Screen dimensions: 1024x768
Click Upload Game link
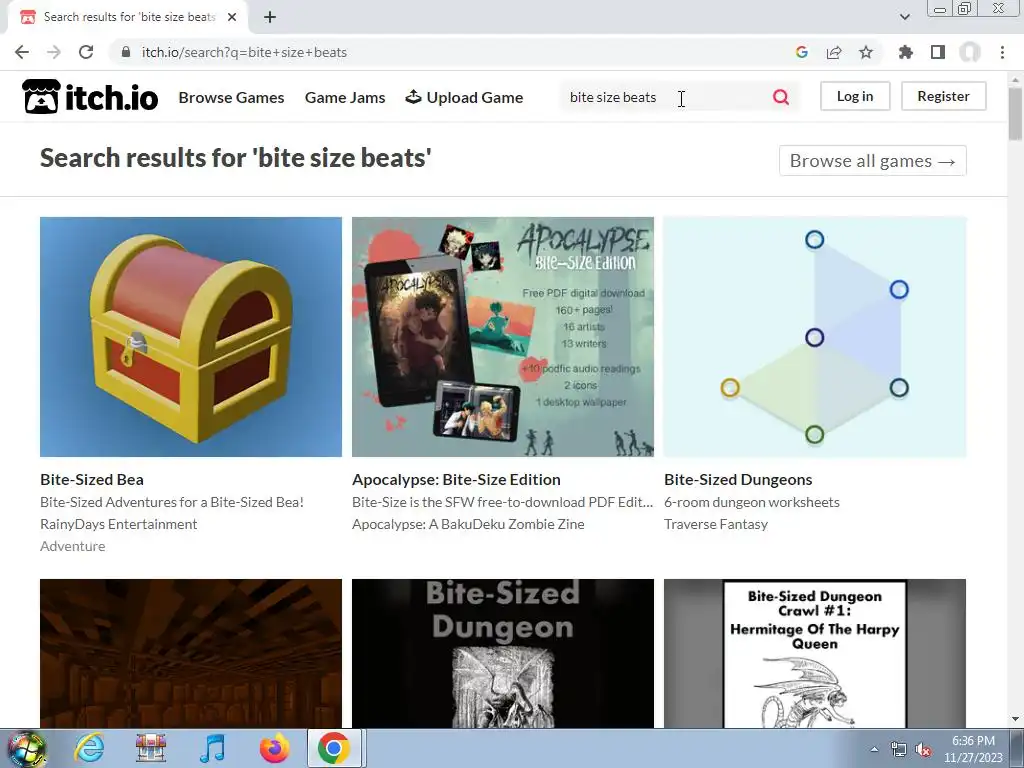464,97
